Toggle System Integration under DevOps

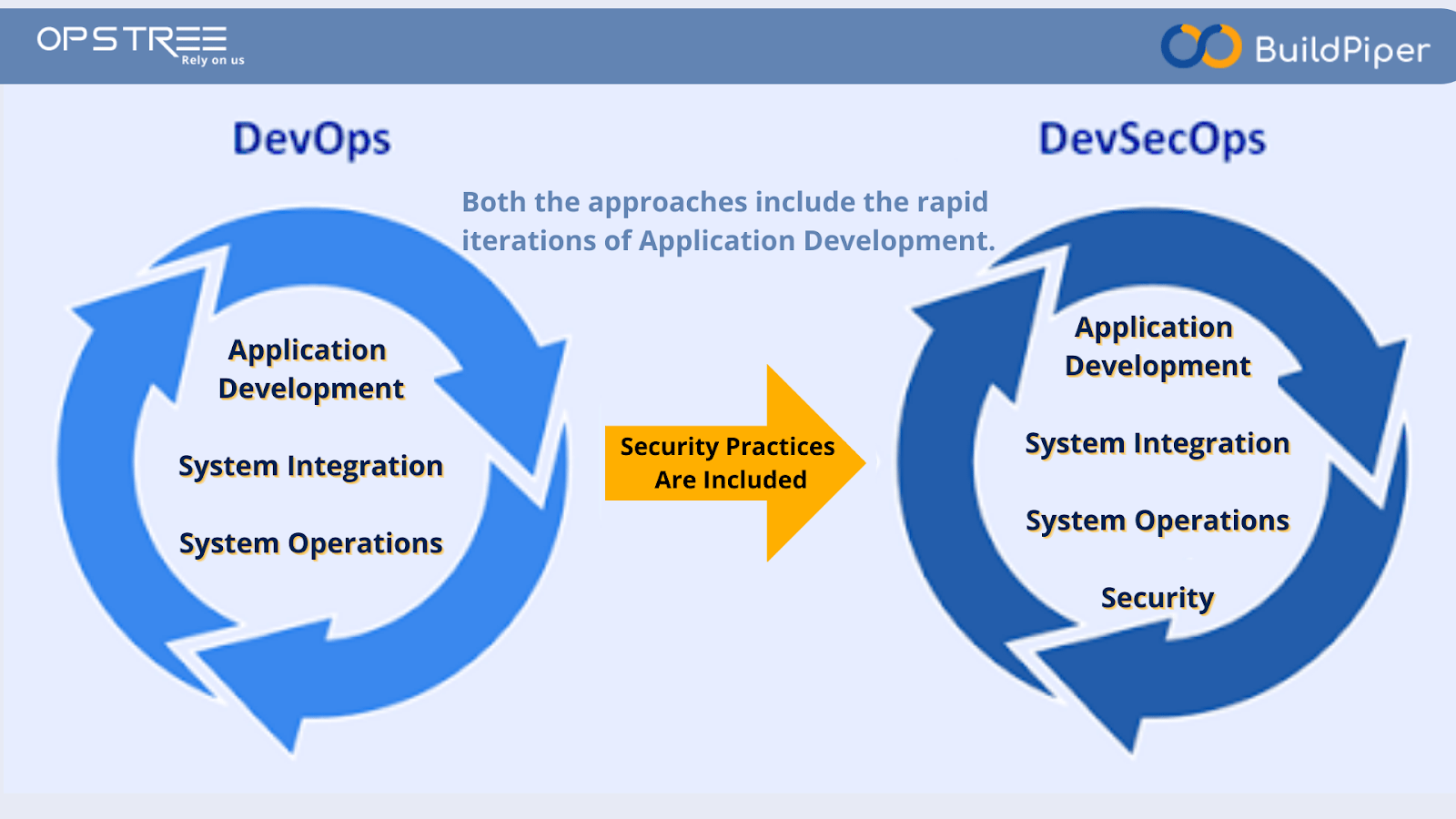pyautogui.click(x=310, y=466)
